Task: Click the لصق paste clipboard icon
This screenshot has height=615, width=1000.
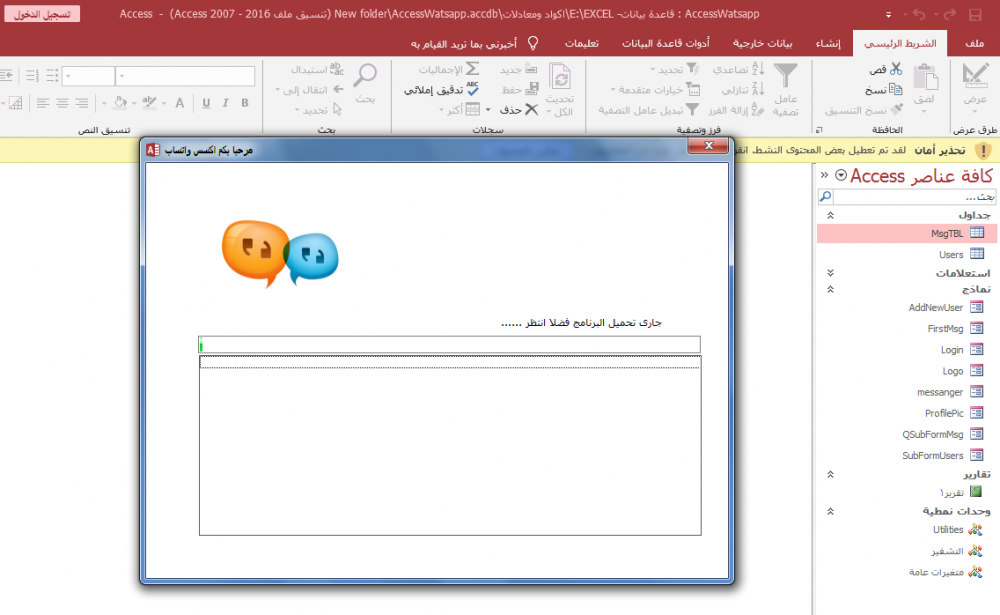Action: pyautogui.click(x=925, y=78)
